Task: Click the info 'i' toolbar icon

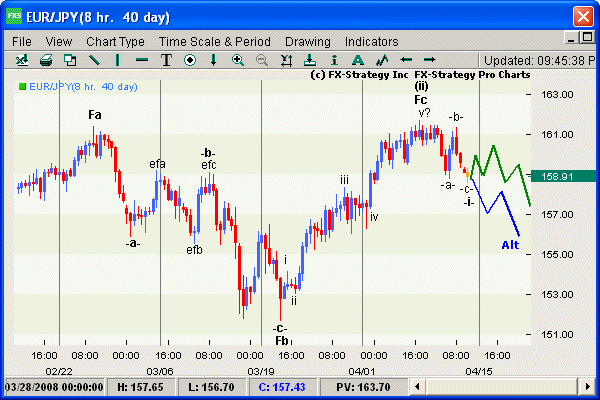Action: click(334, 60)
